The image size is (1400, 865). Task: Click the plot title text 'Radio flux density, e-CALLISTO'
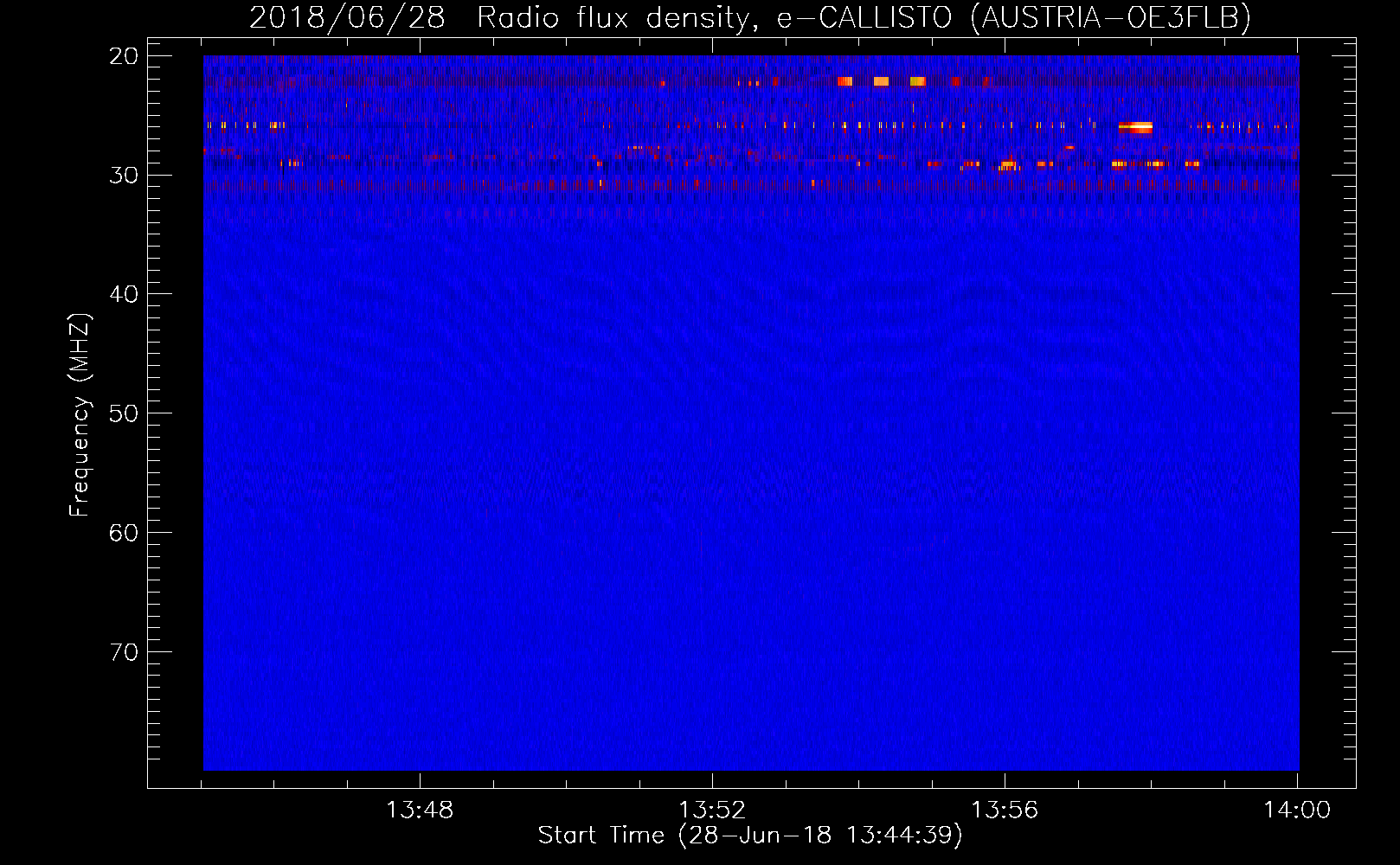click(x=714, y=17)
